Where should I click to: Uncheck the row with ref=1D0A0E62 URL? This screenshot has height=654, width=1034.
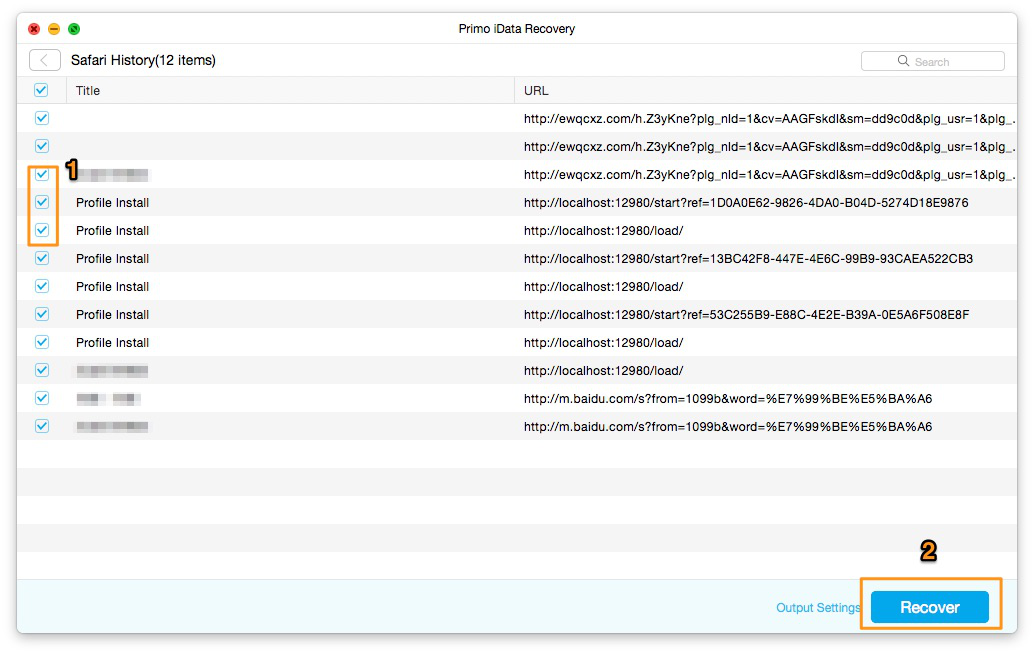coord(42,202)
